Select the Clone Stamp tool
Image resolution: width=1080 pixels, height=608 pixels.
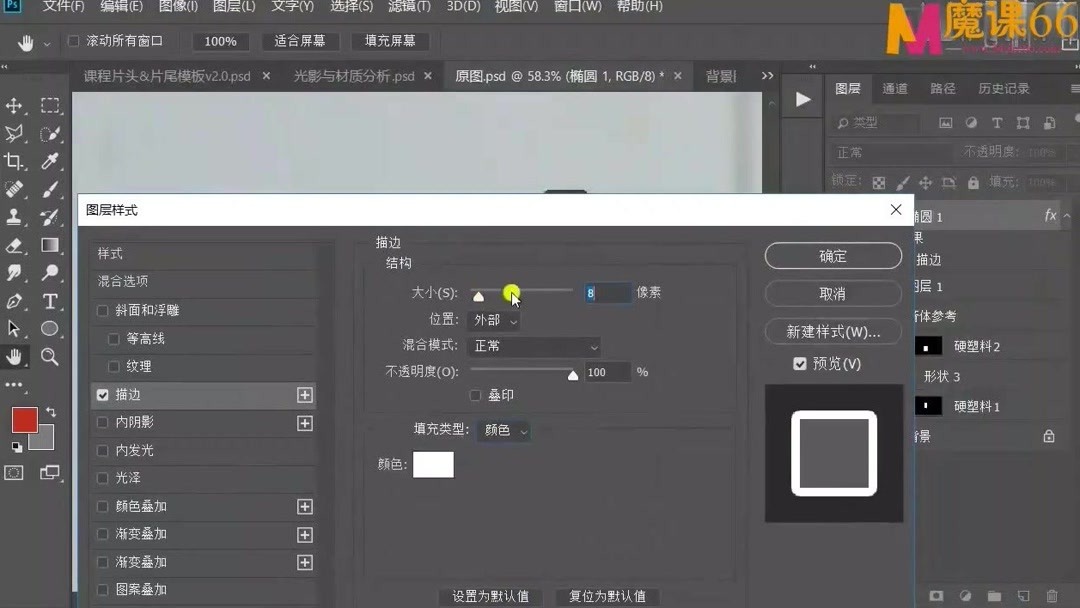click(14, 217)
